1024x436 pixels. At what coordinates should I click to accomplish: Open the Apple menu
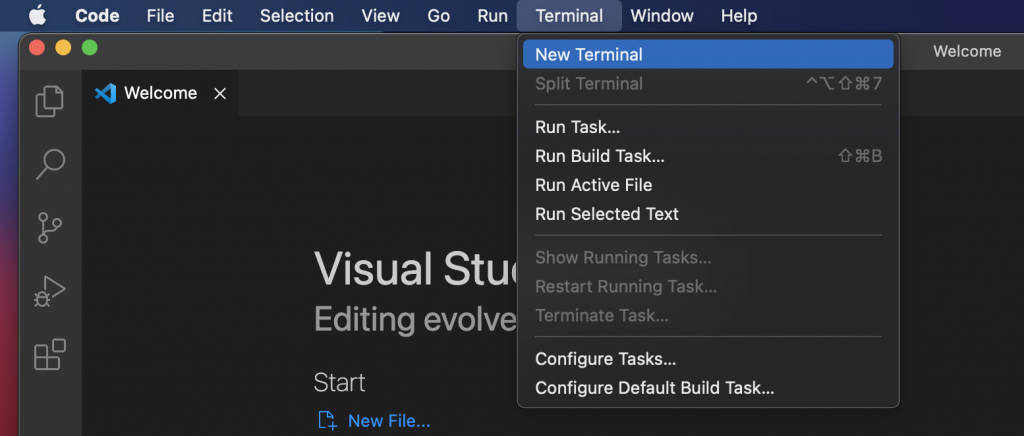(x=37, y=15)
